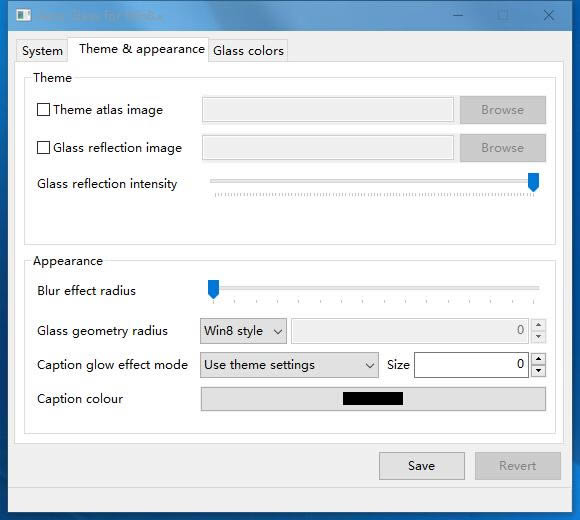Click Browse next to Theme atlas image

point(503,110)
